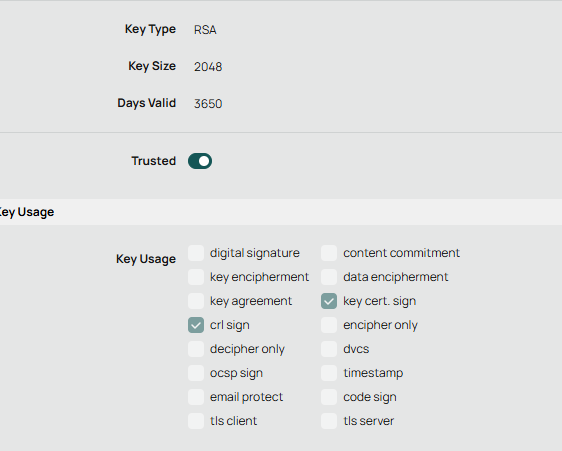Click the Key Size value 2048
562x451 pixels.
208,67
